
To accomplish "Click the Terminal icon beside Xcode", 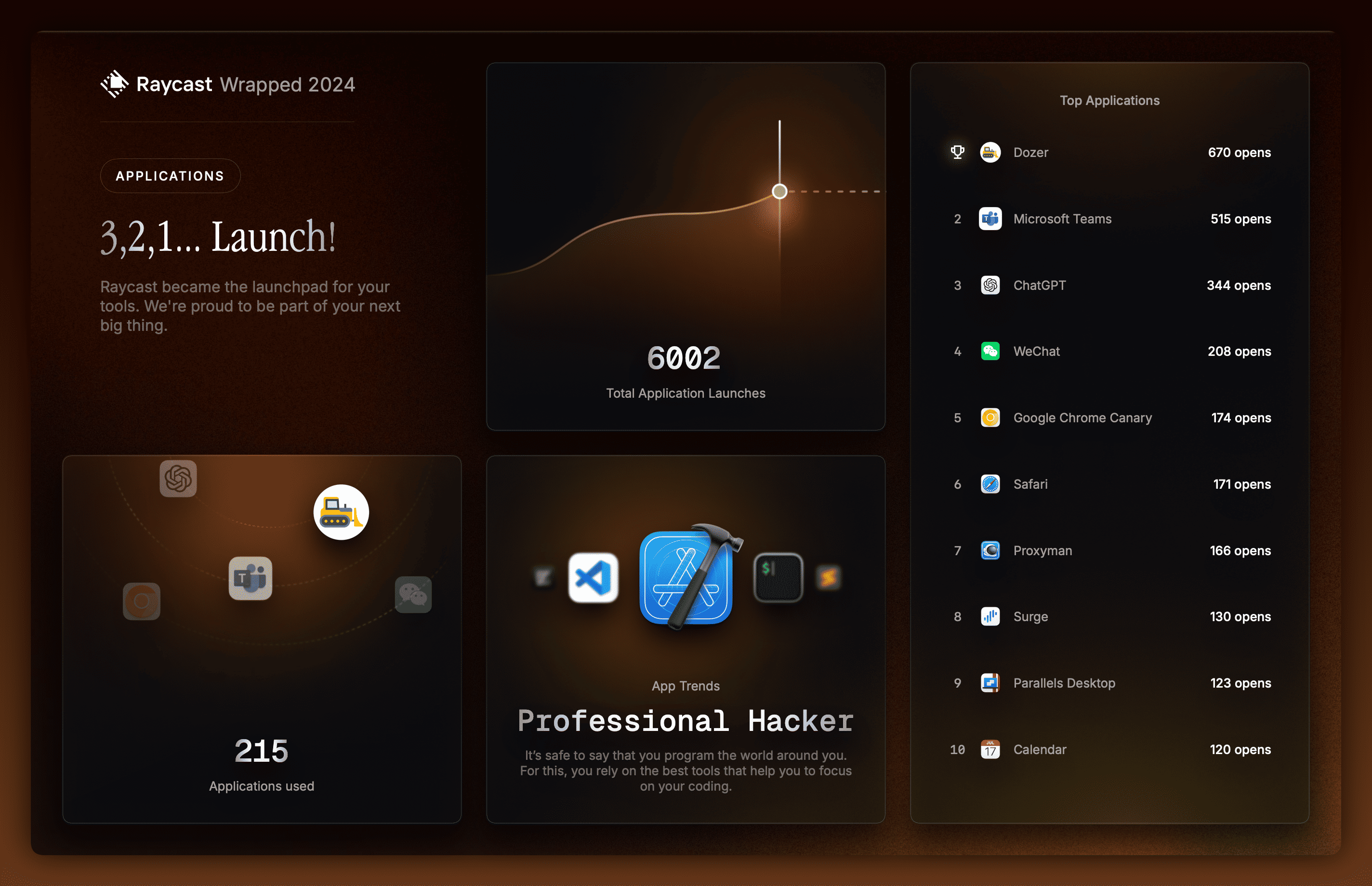I will coord(778,578).
